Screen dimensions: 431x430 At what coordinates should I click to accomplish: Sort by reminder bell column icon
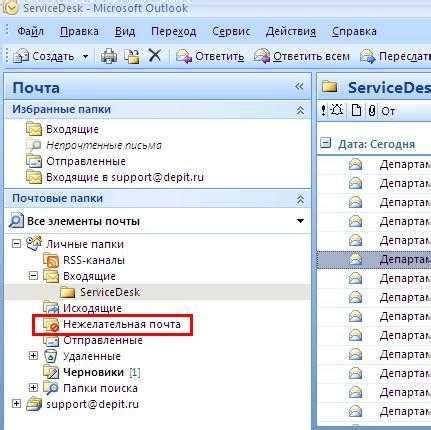[x=337, y=110]
